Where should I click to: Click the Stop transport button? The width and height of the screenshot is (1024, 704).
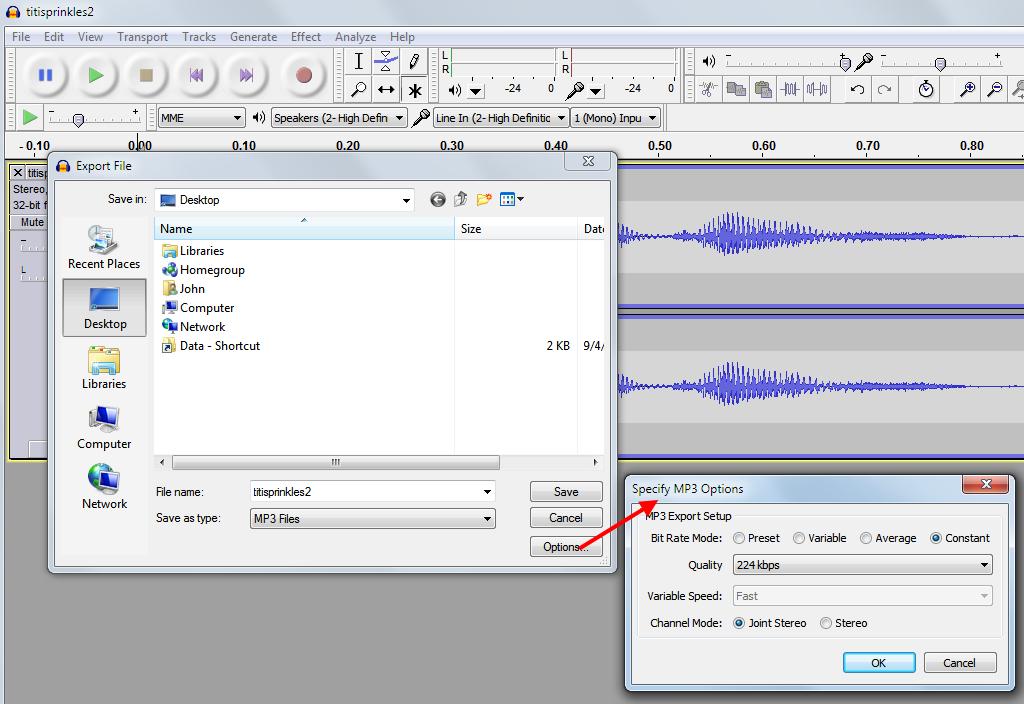coord(146,75)
